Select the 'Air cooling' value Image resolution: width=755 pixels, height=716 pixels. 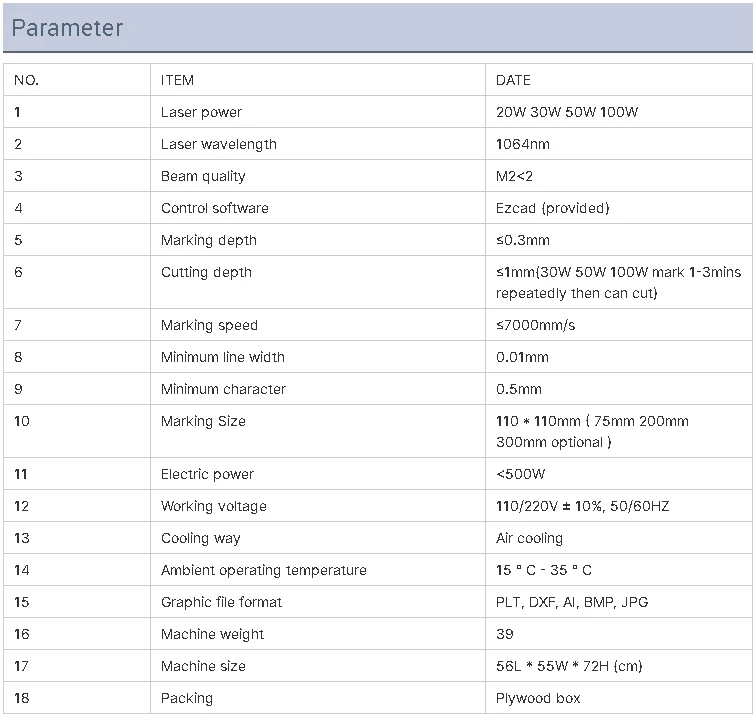coord(529,538)
